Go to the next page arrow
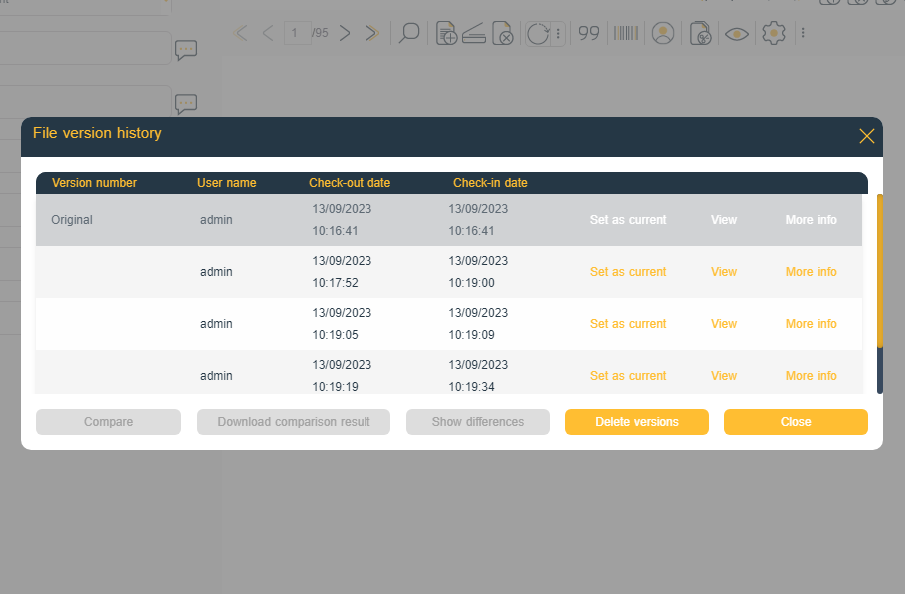The width and height of the screenshot is (905, 594). click(345, 33)
